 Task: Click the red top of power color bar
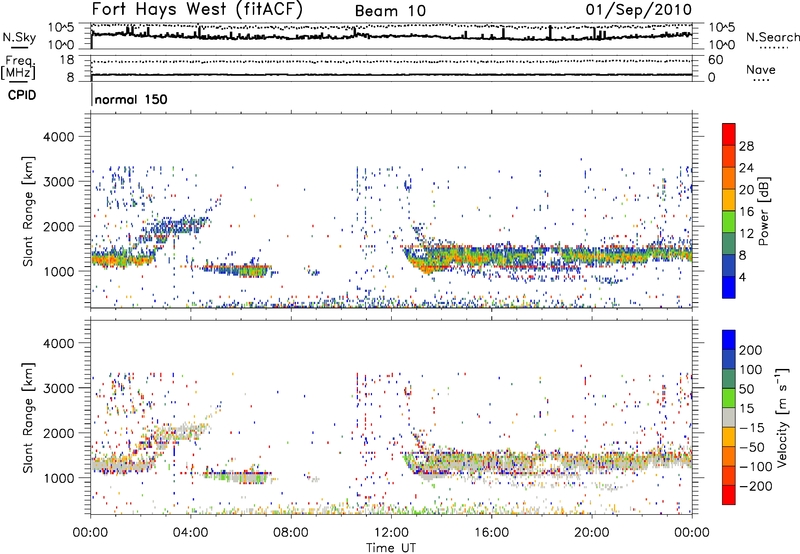pos(729,134)
